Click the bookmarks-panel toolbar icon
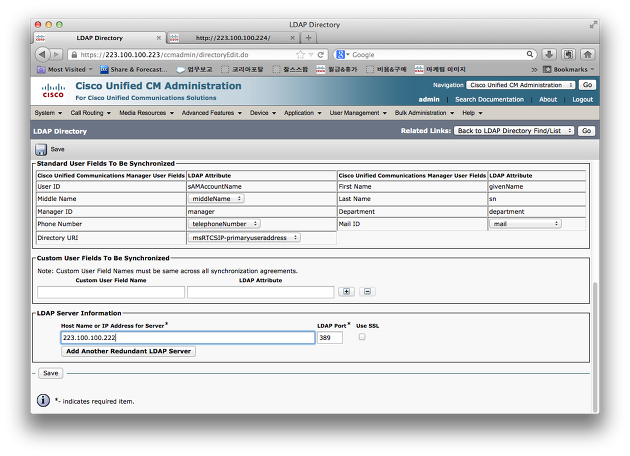The height and width of the screenshot is (456, 630). [x=569, y=54]
